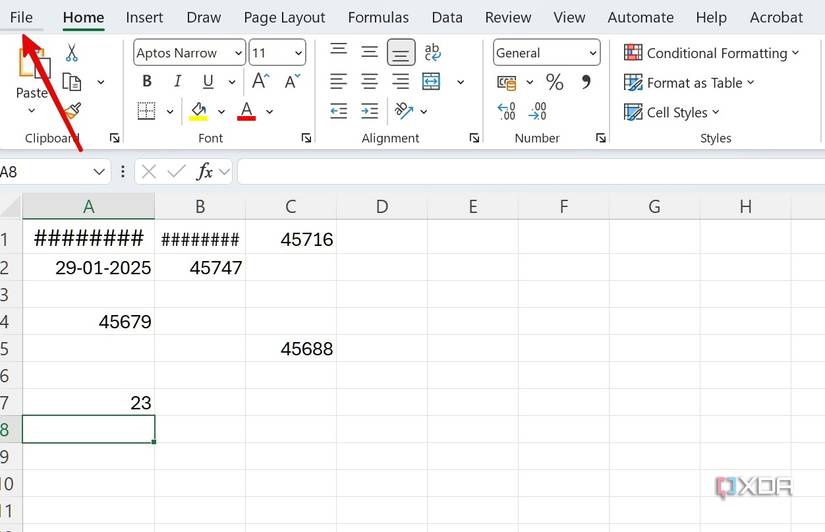825x532 pixels.
Task: Click the Copy icon in Clipboard
Action: pyautogui.click(x=72, y=82)
